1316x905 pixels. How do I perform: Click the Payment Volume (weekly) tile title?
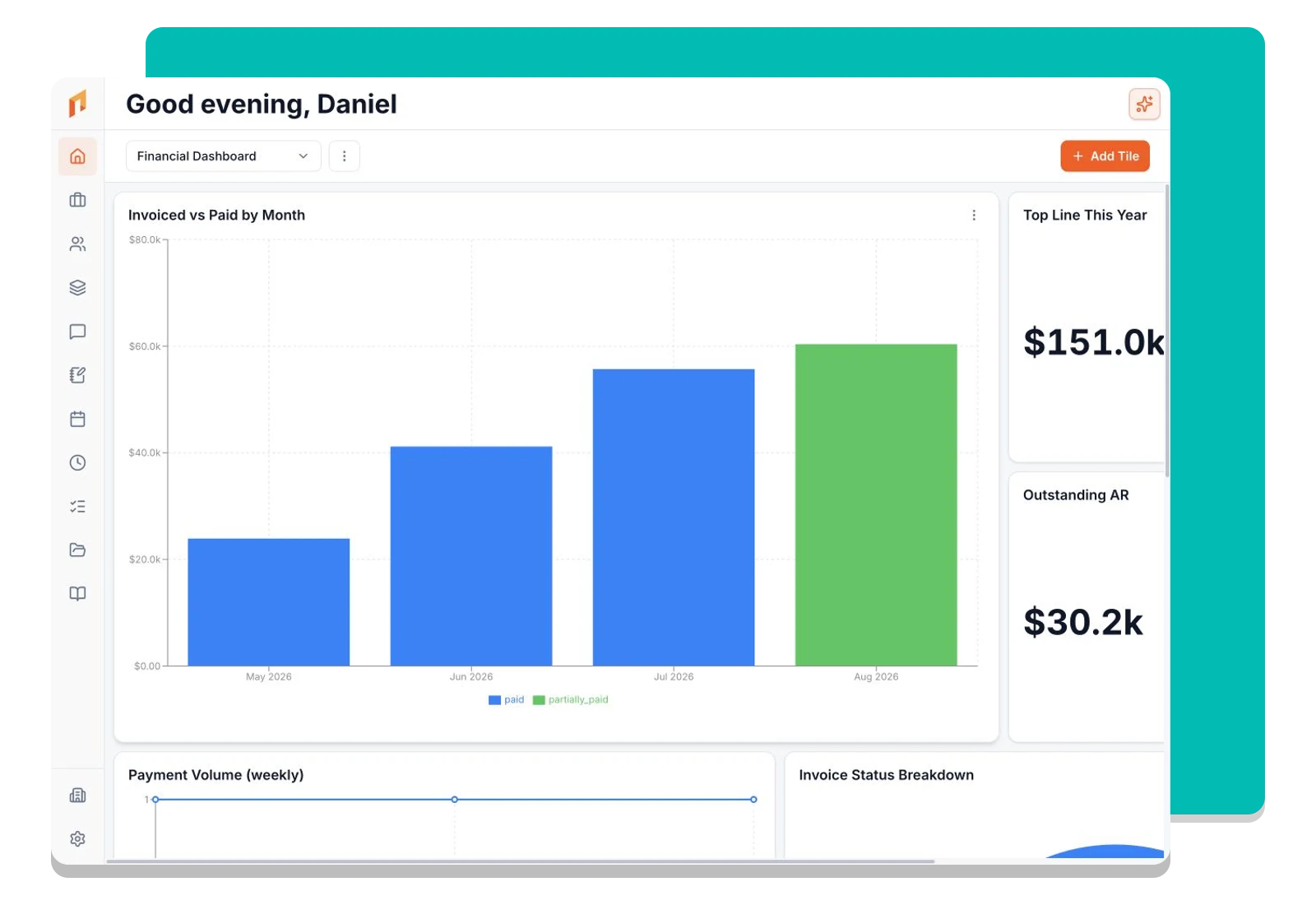tap(215, 775)
